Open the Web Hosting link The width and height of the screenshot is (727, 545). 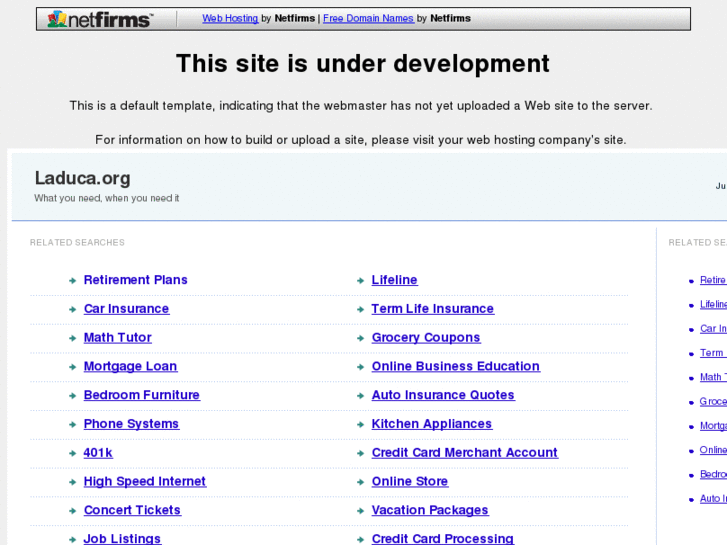pyautogui.click(x=230, y=19)
